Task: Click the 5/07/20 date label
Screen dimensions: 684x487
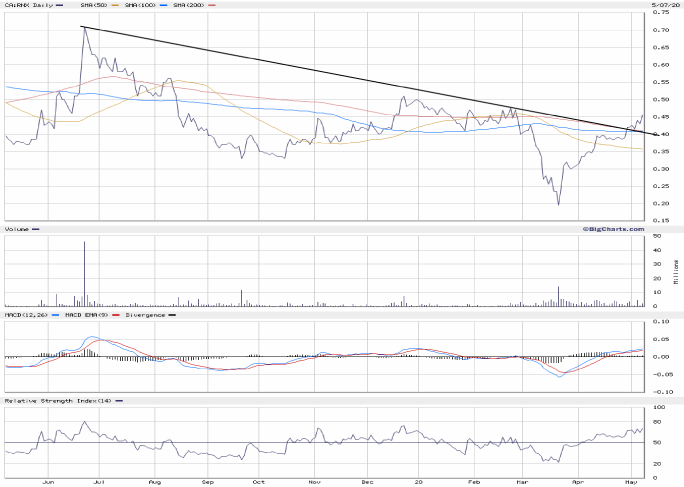Action: click(665, 5)
